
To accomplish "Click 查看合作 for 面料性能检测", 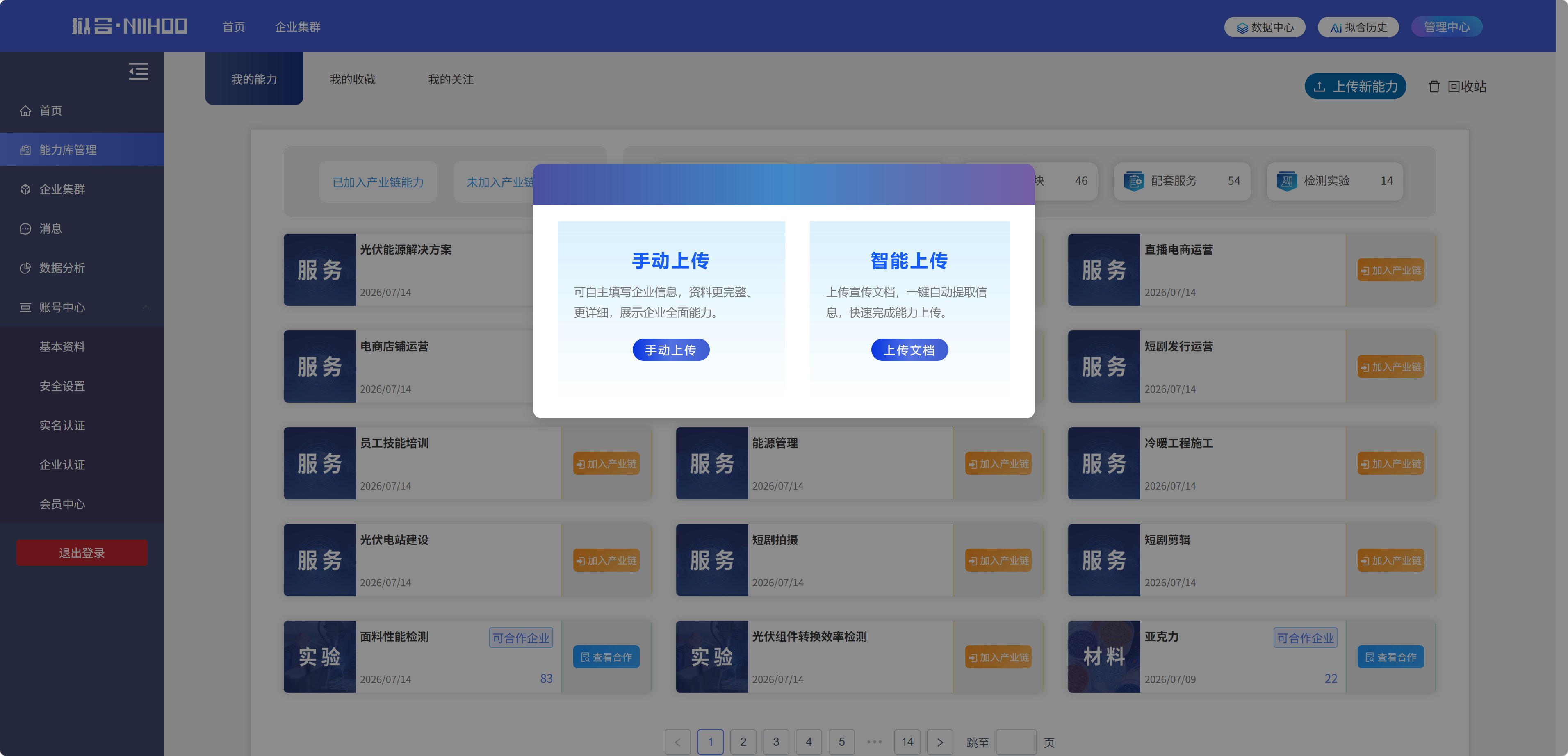I will [x=606, y=657].
